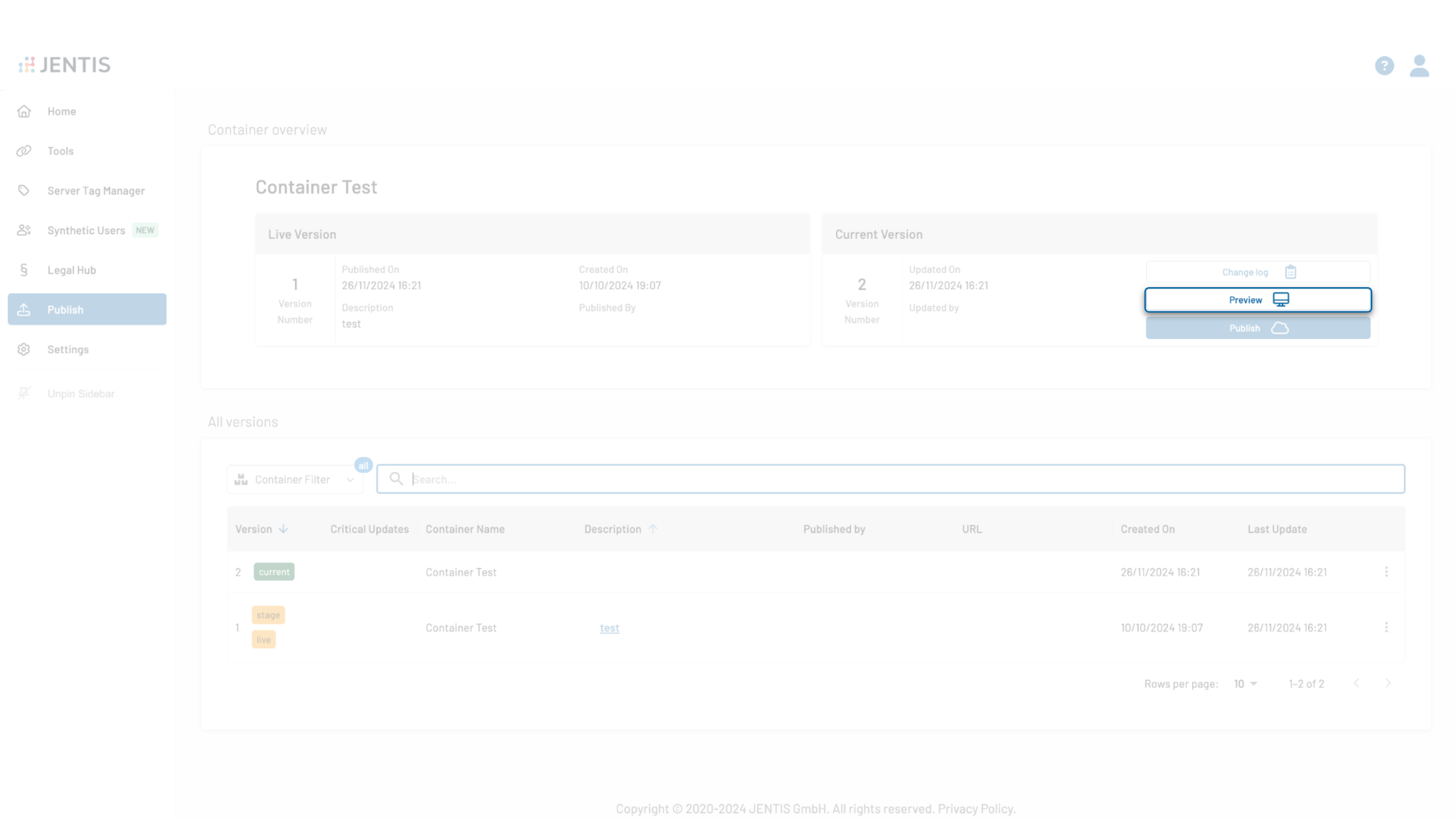Sort by Description column arrow
The image size is (1456, 818).
[x=652, y=528]
